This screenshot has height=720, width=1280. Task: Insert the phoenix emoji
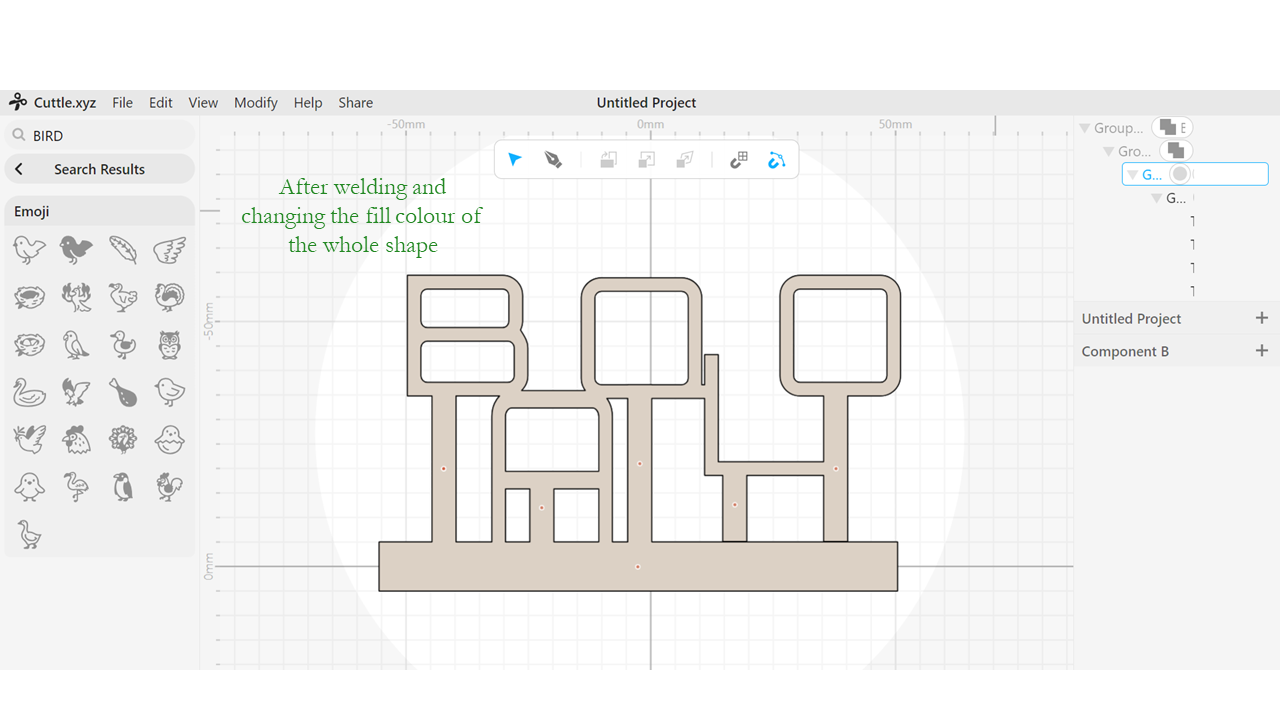point(76,296)
